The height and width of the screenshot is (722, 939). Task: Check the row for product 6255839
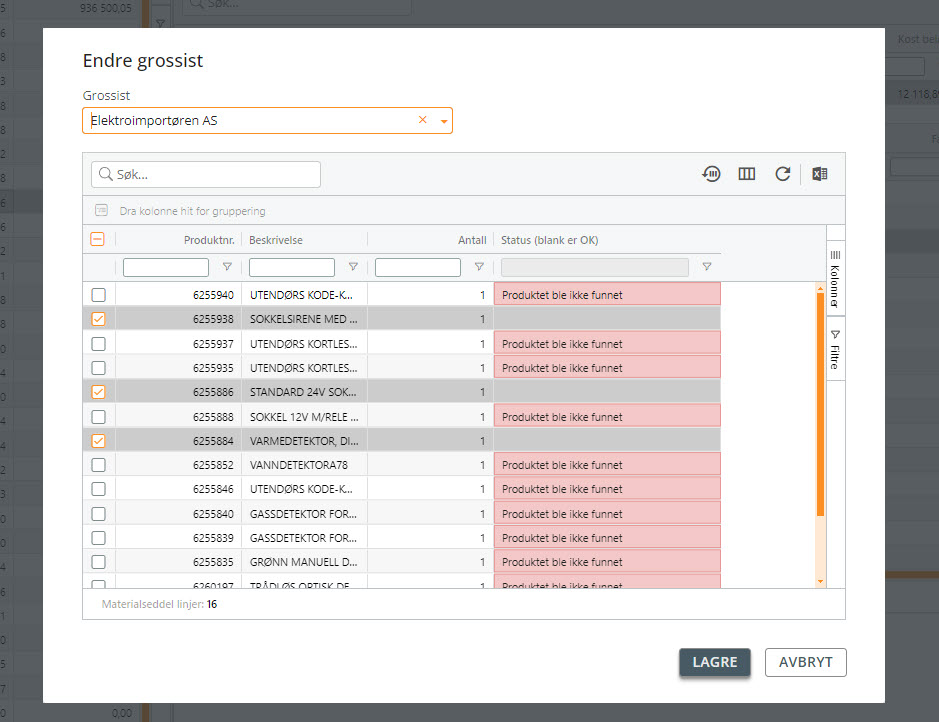tap(98, 538)
